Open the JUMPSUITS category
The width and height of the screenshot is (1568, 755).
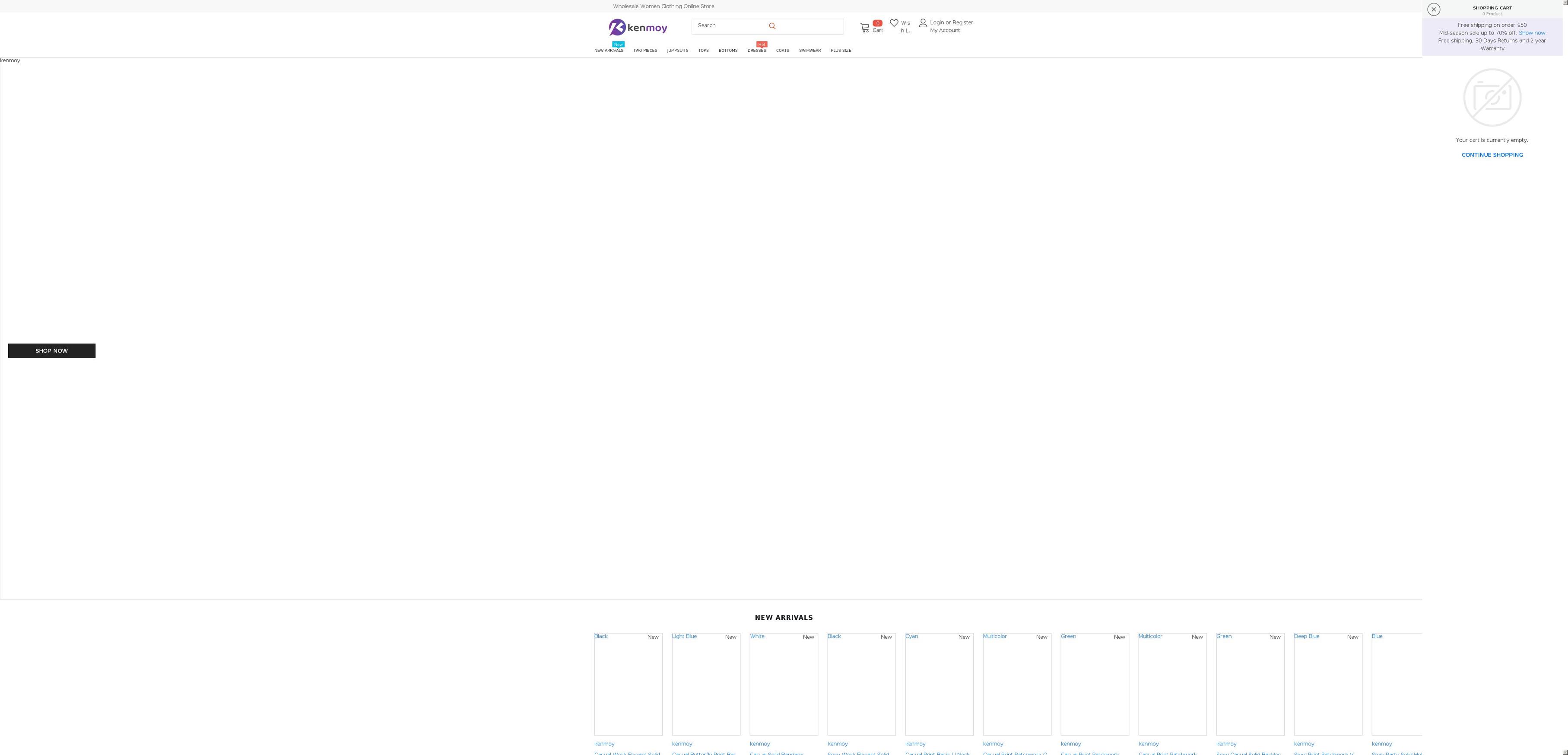(677, 51)
